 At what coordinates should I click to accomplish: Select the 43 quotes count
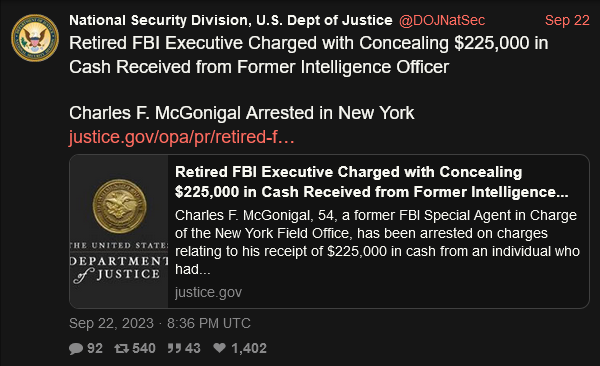tap(192, 348)
